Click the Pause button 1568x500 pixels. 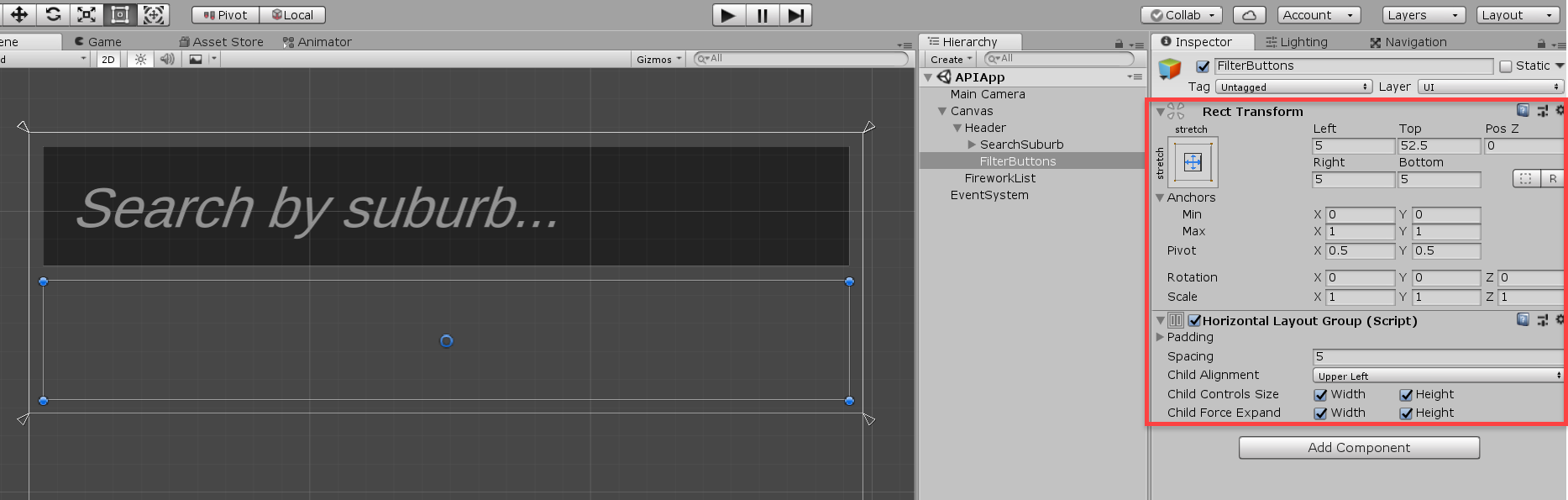pyautogui.click(x=762, y=15)
